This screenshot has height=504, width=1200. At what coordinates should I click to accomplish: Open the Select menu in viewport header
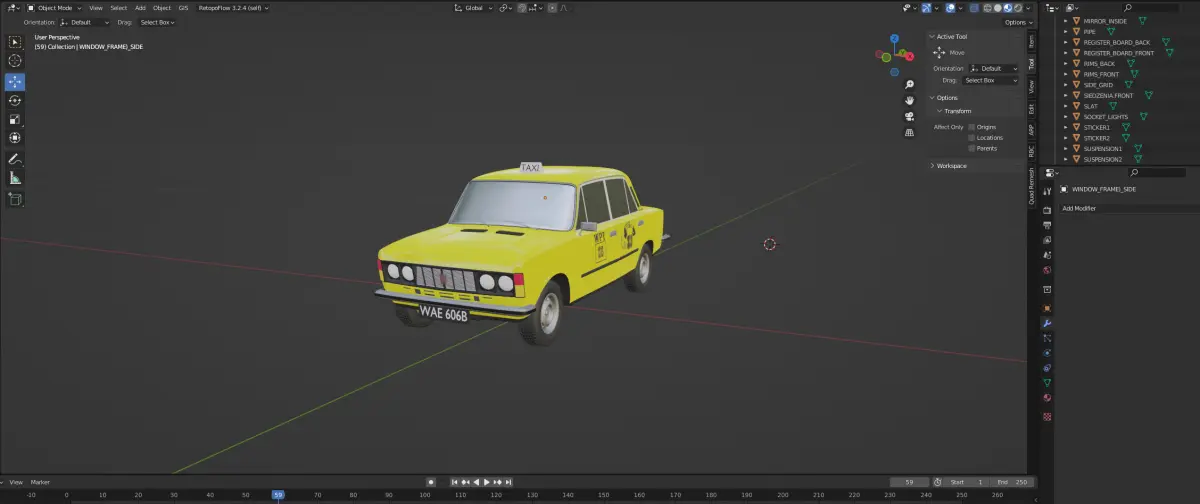click(x=118, y=7)
